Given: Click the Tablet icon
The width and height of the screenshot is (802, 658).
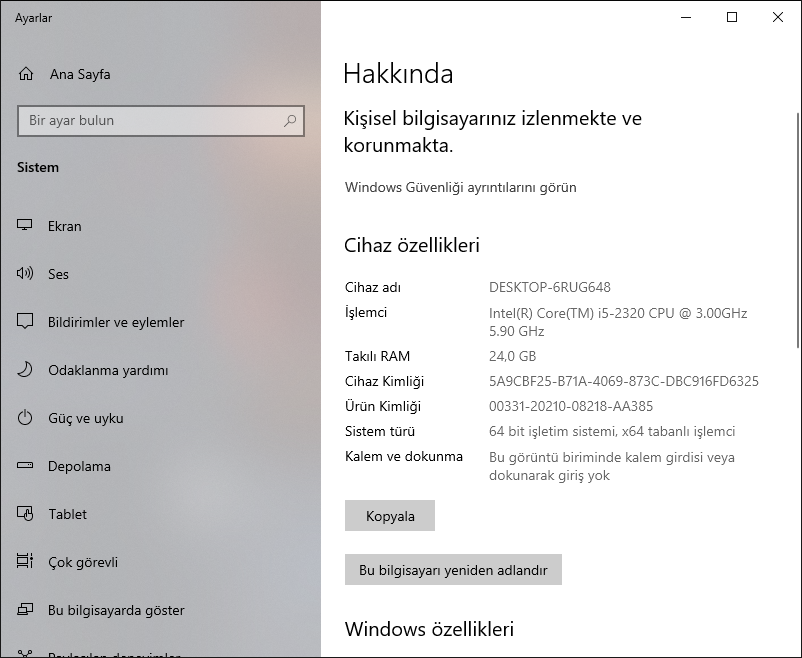Looking at the screenshot, I should pos(25,513).
